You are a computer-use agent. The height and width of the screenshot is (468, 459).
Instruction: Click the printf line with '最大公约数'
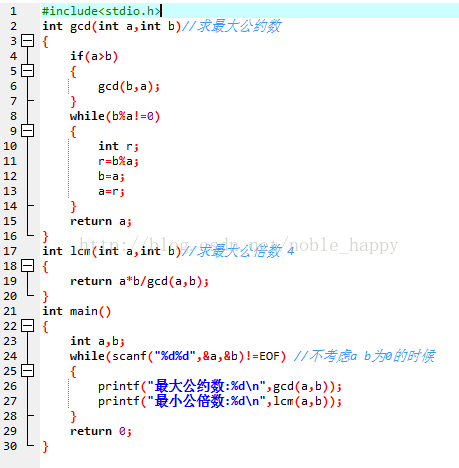[x=220, y=386]
